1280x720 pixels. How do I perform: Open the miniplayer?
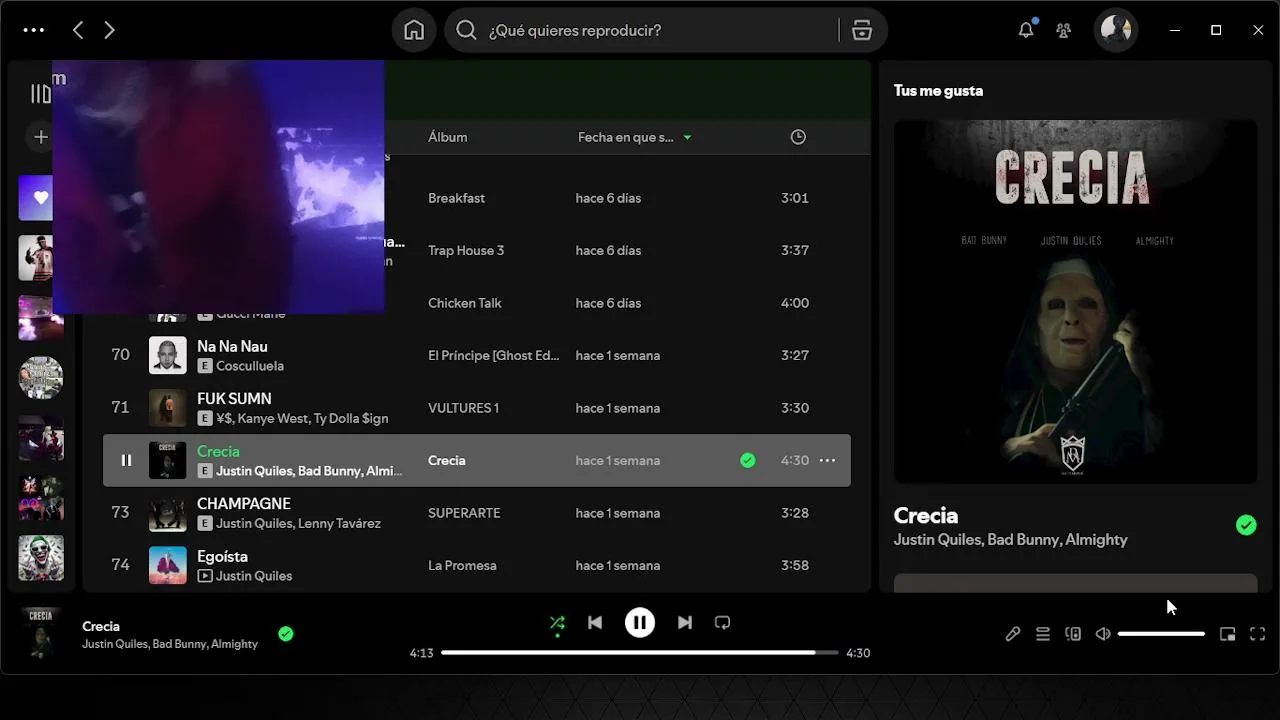point(1228,634)
